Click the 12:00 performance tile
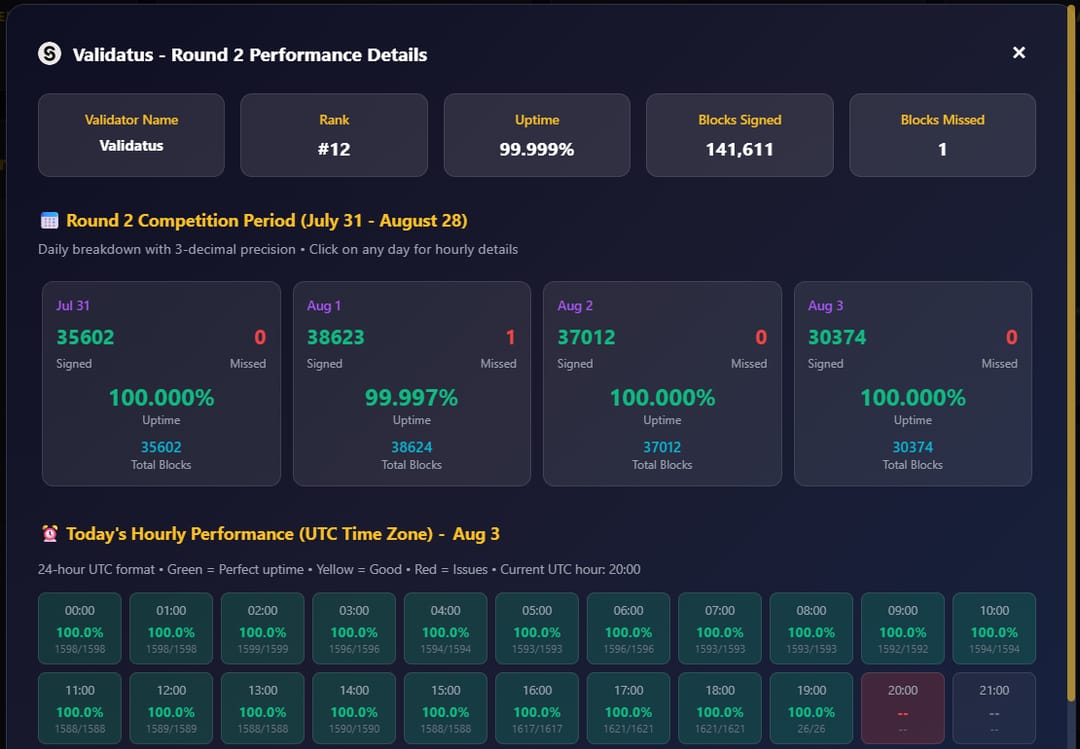This screenshot has height=749, width=1080. [x=170, y=708]
